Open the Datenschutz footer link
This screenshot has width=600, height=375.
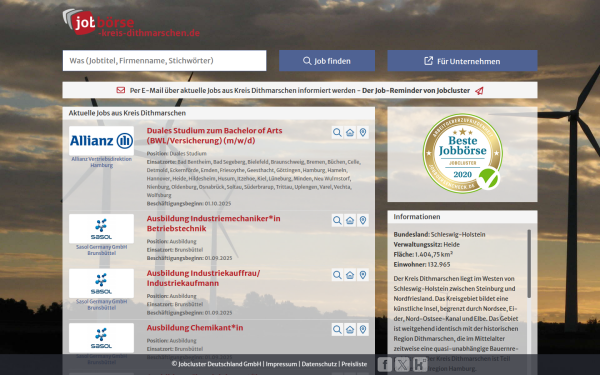[319, 364]
